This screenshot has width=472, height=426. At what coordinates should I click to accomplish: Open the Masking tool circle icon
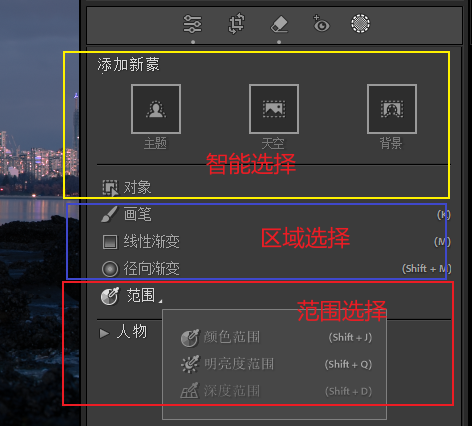click(x=360, y=24)
